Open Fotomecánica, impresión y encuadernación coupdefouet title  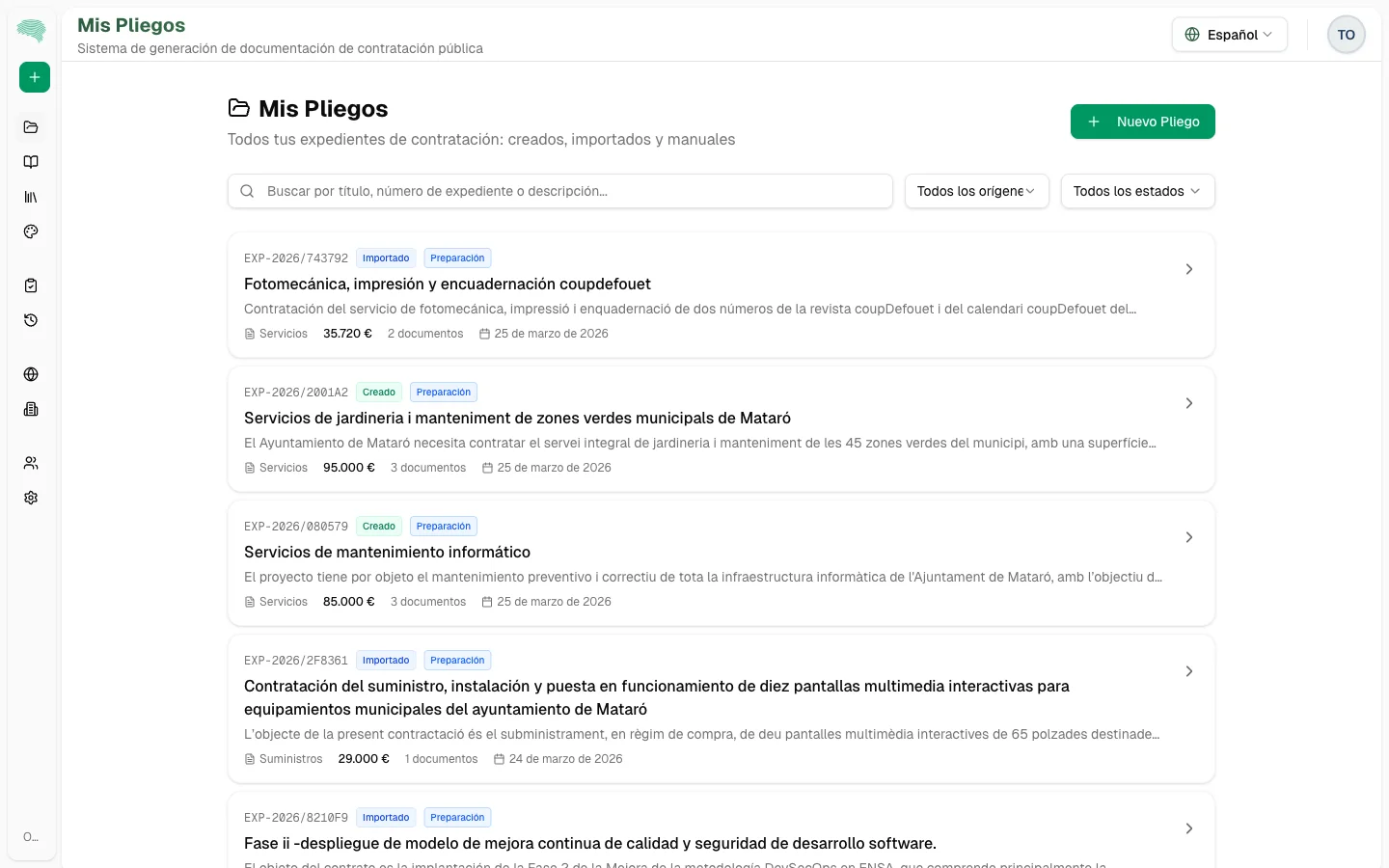tap(448, 284)
